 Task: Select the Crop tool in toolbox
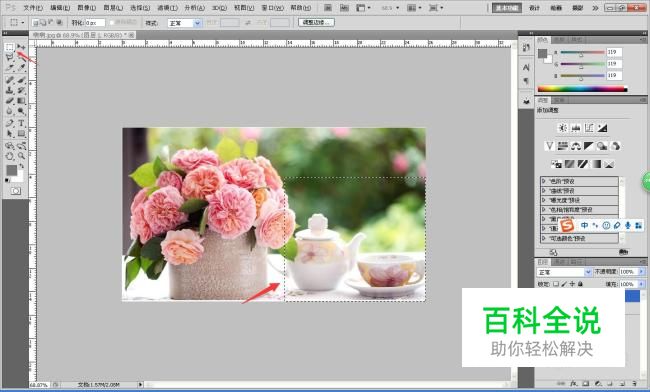[x=9, y=68]
